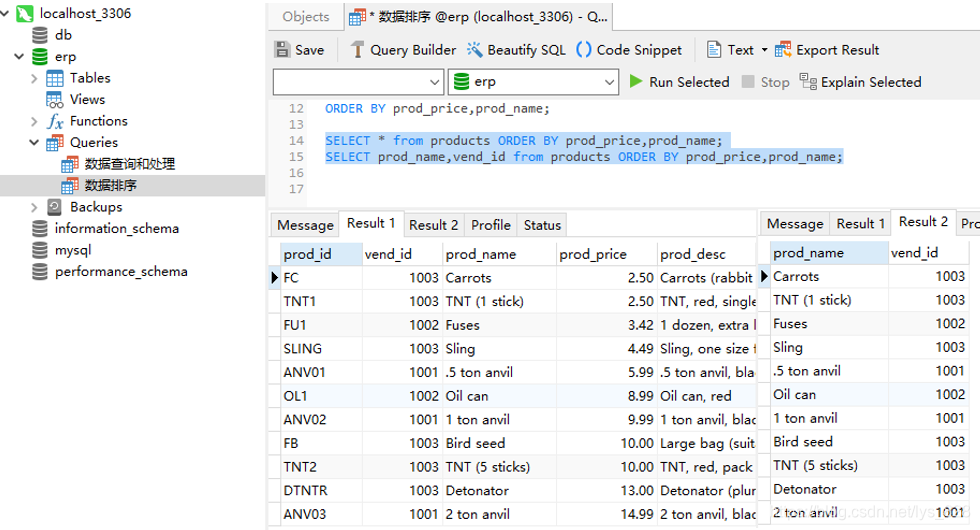Click the prod_desc column header

click(707, 254)
